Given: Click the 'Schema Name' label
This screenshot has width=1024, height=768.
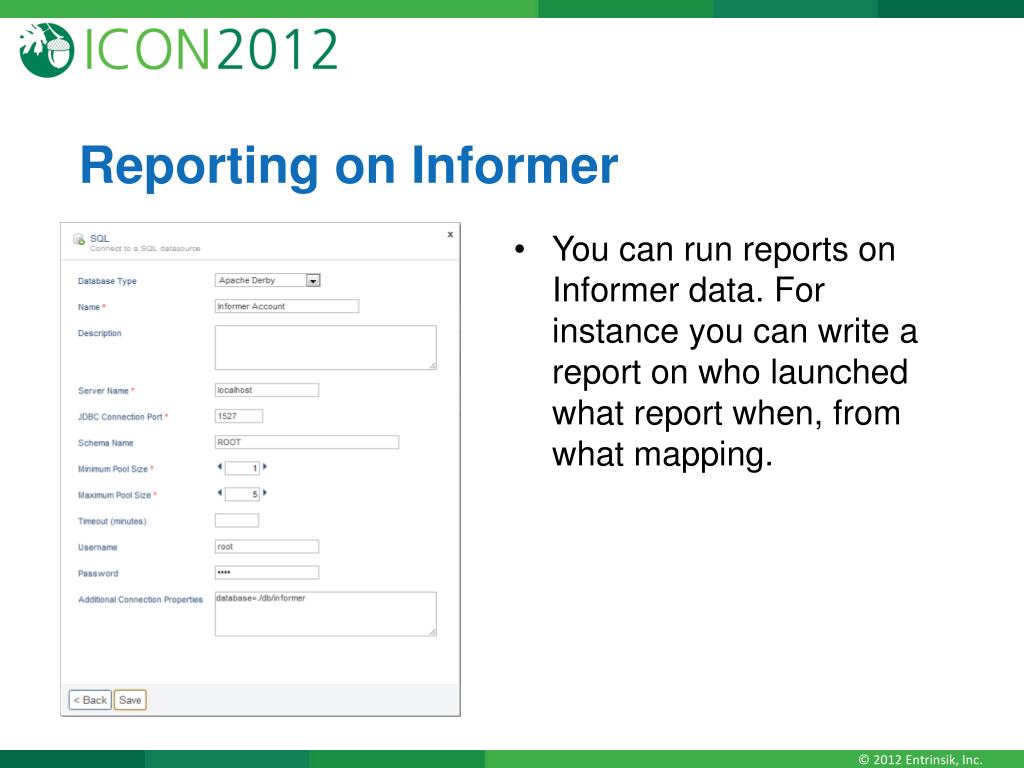Looking at the screenshot, I should click(x=106, y=443).
